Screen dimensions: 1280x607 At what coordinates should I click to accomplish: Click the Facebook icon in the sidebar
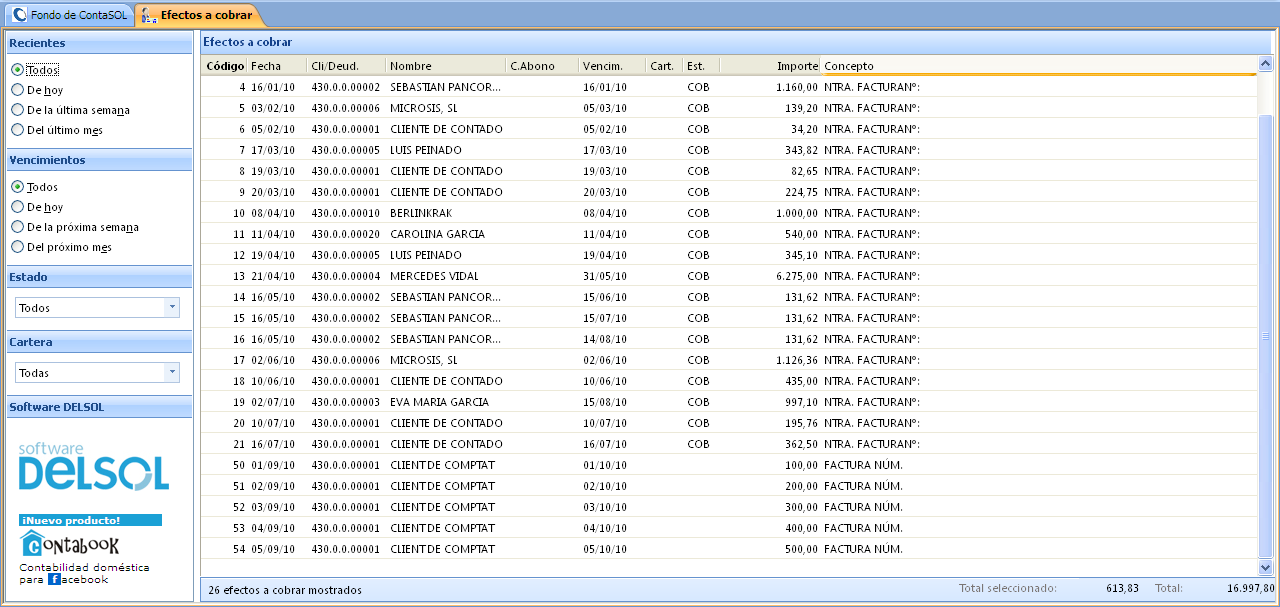(x=54, y=579)
